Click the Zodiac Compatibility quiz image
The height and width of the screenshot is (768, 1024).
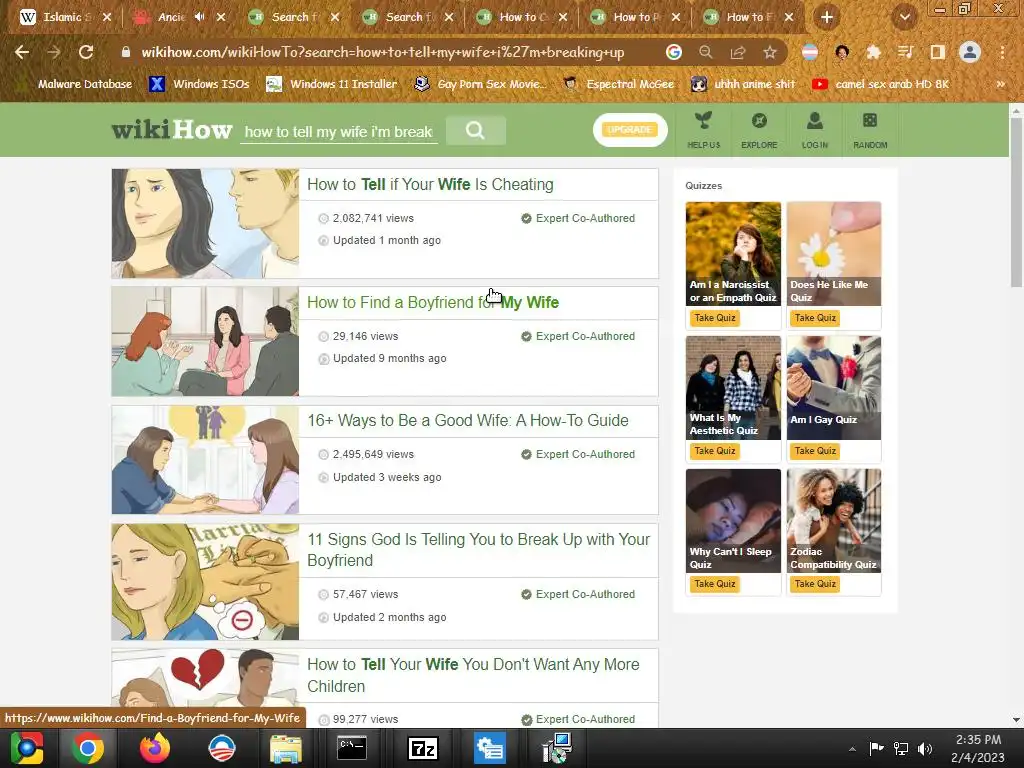point(834,520)
